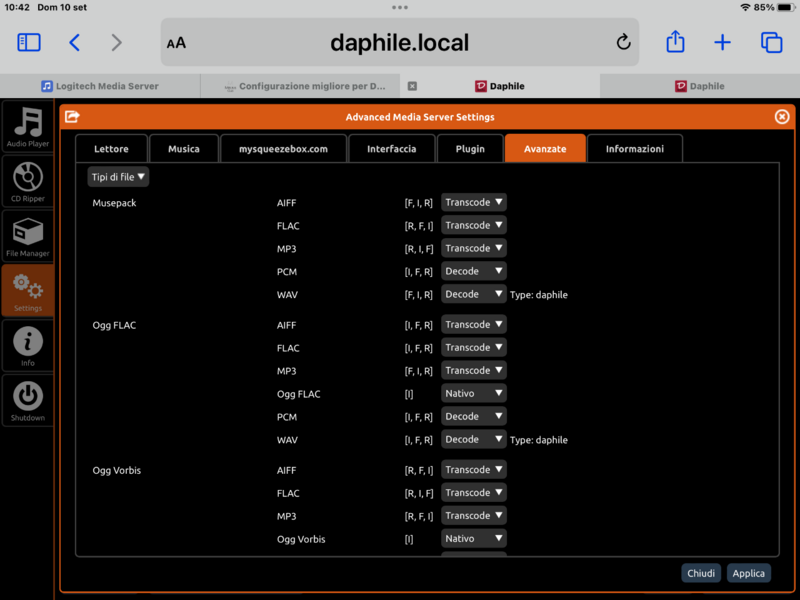Viewport: 800px width, 600px height.
Task: Switch to the Informazioni tab
Action: pos(634,149)
